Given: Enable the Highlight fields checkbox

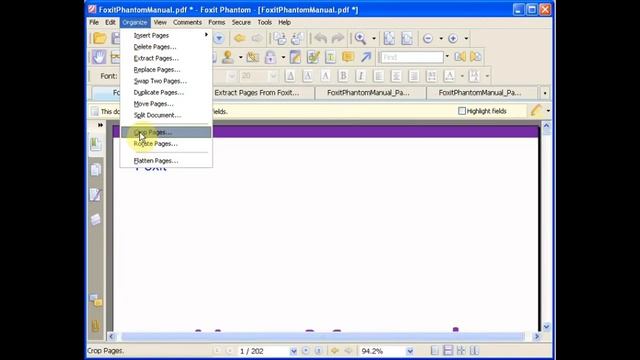Looking at the screenshot, I should click(462, 111).
